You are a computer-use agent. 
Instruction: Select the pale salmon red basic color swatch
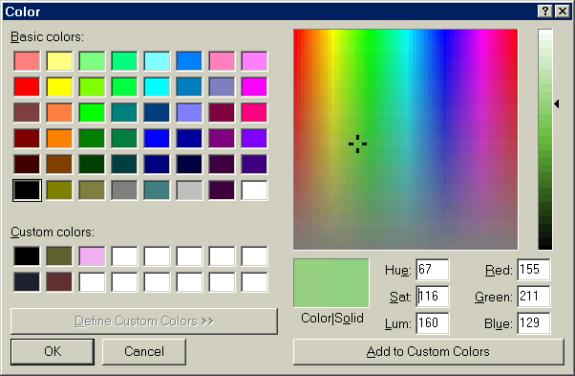click(x=27, y=61)
